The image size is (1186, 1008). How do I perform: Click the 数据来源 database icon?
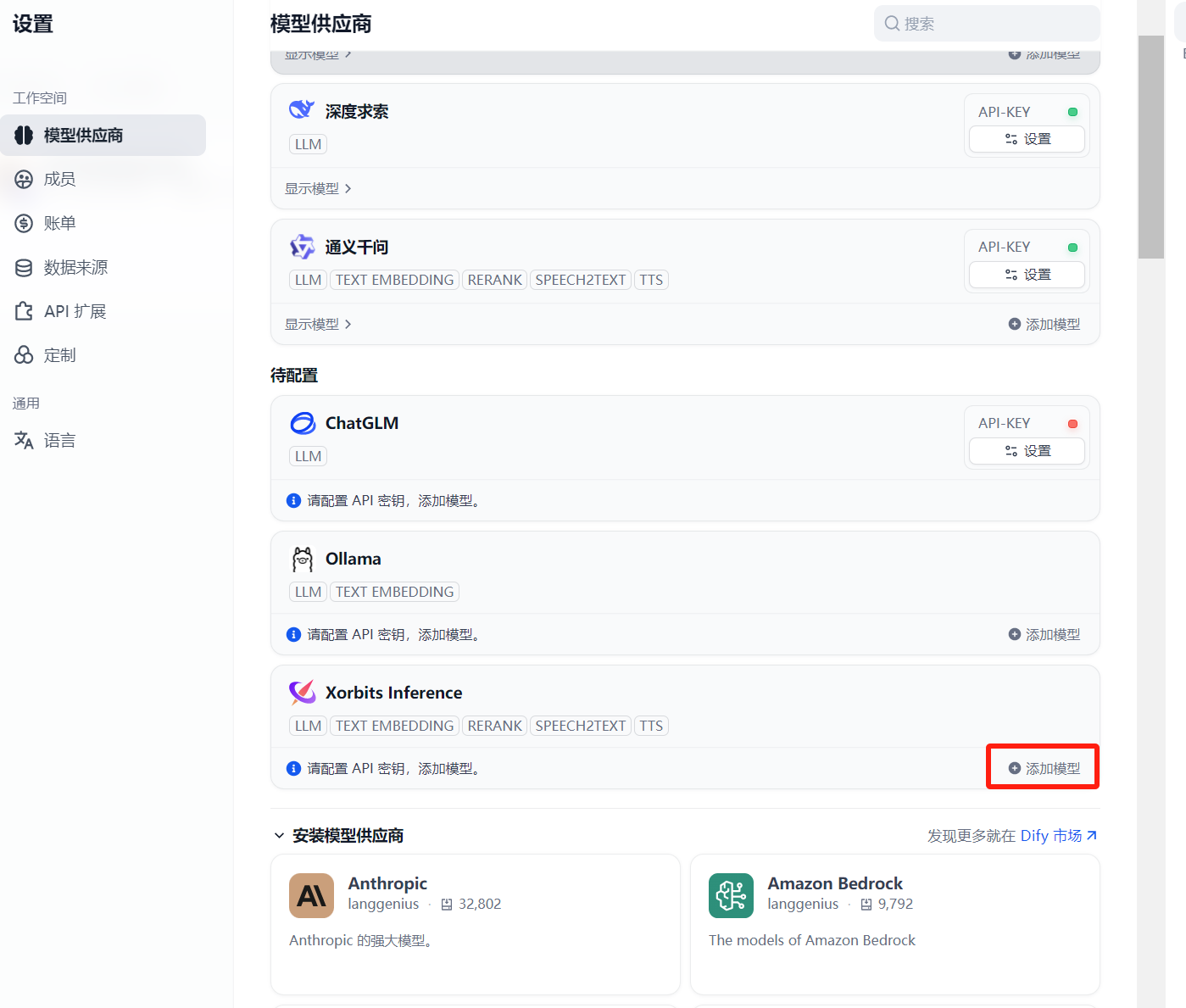pos(24,268)
